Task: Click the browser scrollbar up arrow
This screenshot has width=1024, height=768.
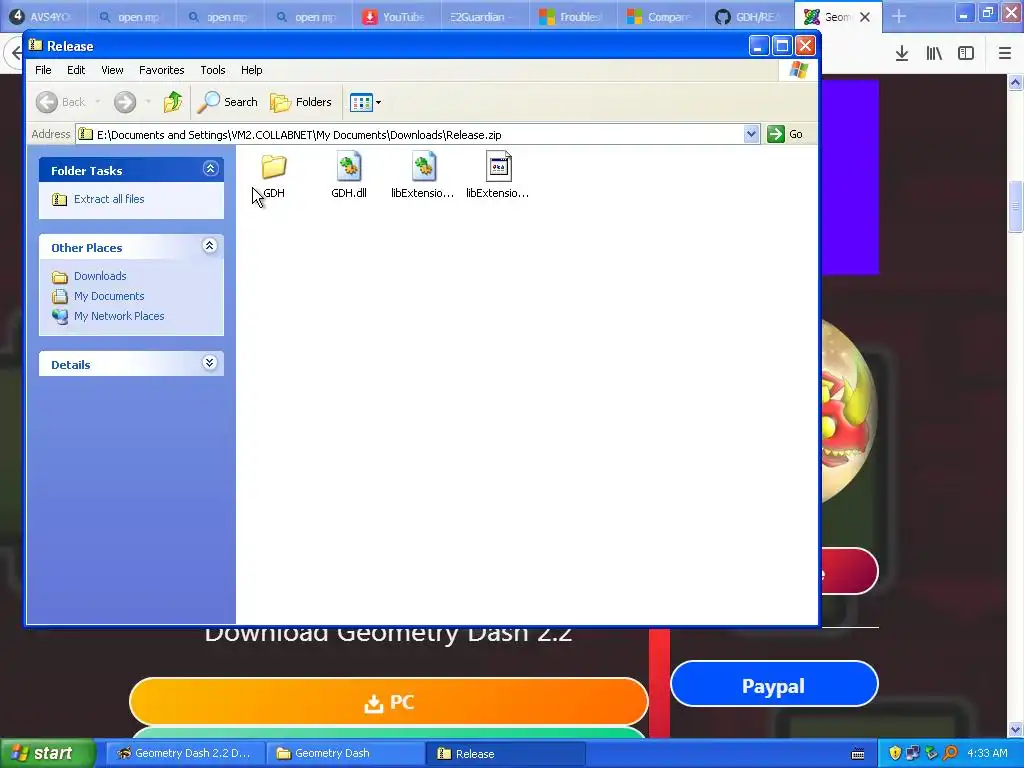Action: (1015, 82)
